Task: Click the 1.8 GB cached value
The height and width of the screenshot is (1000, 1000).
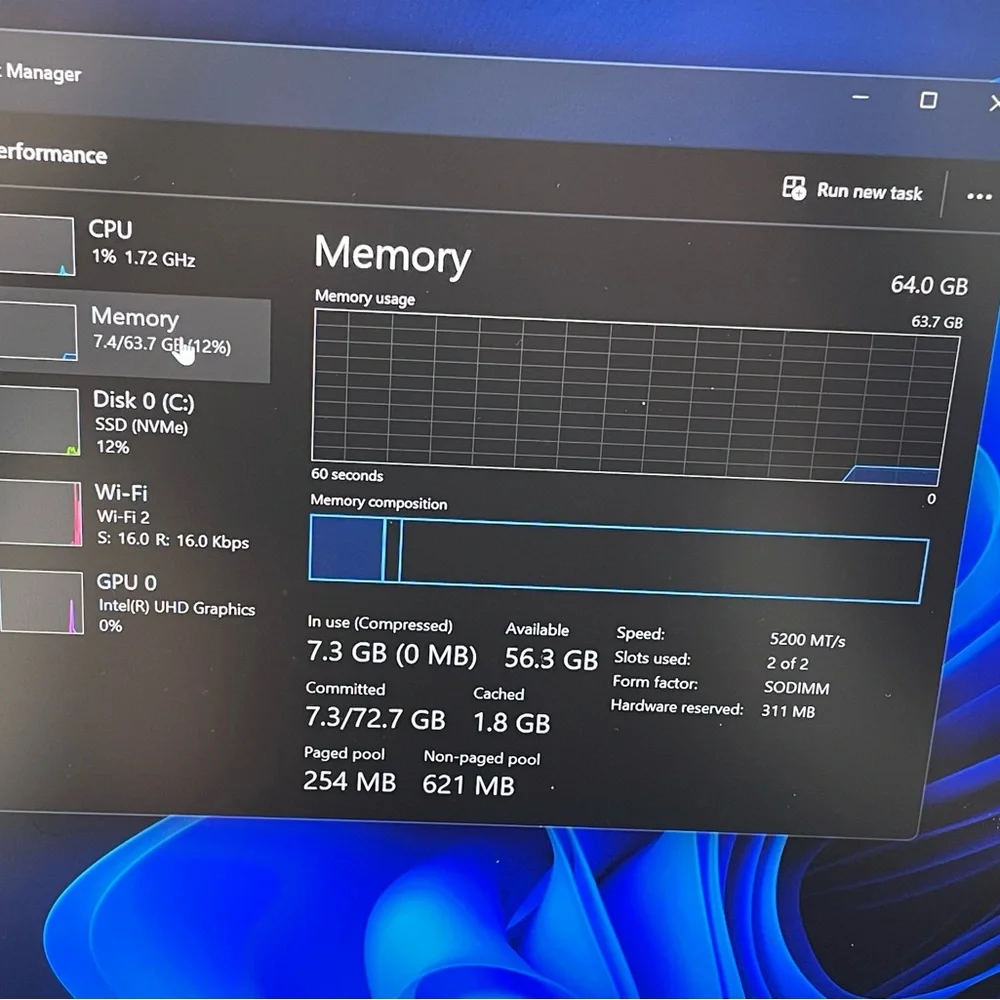Action: (511, 723)
